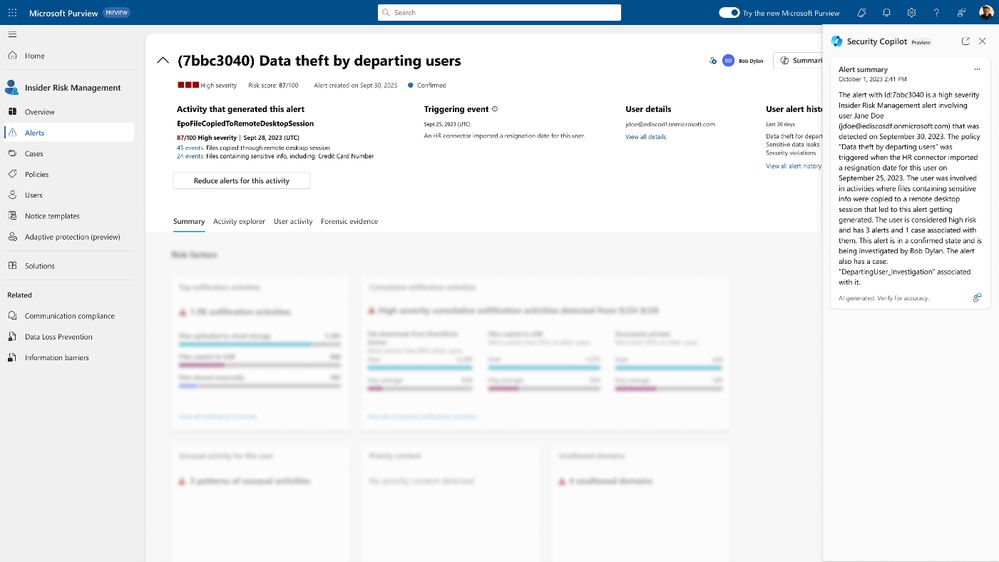Collapse the alert header chevron
Viewport: 999px width, 562px height.
(x=163, y=61)
